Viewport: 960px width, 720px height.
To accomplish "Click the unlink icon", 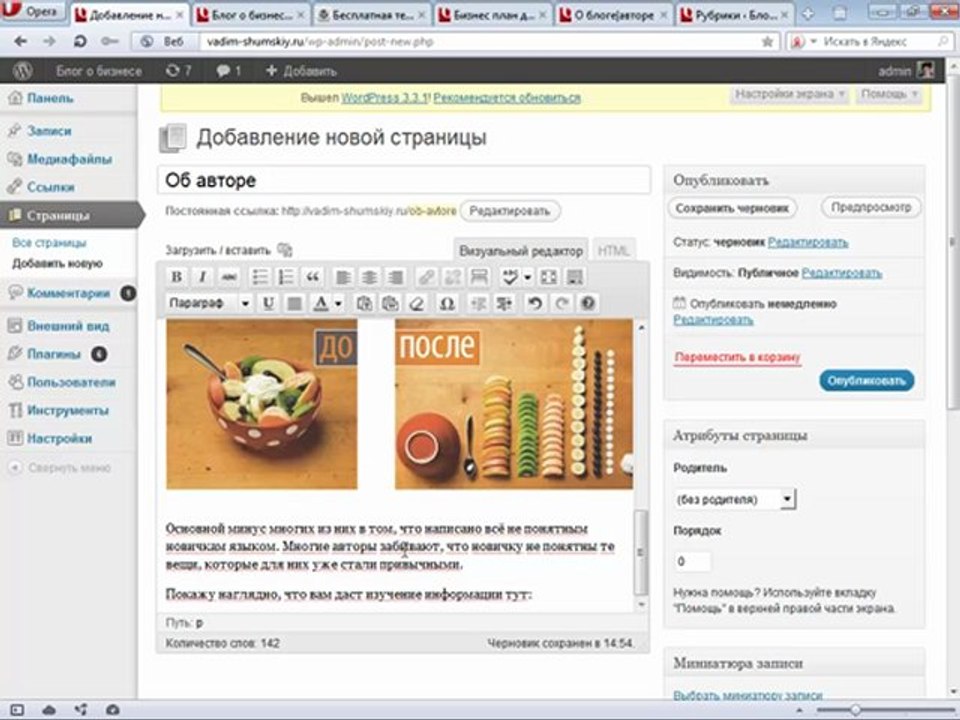I will (x=452, y=277).
